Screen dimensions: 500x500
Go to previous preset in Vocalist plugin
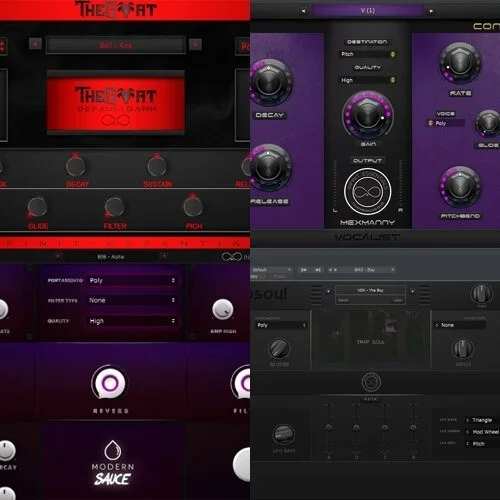tap(303, 11)
